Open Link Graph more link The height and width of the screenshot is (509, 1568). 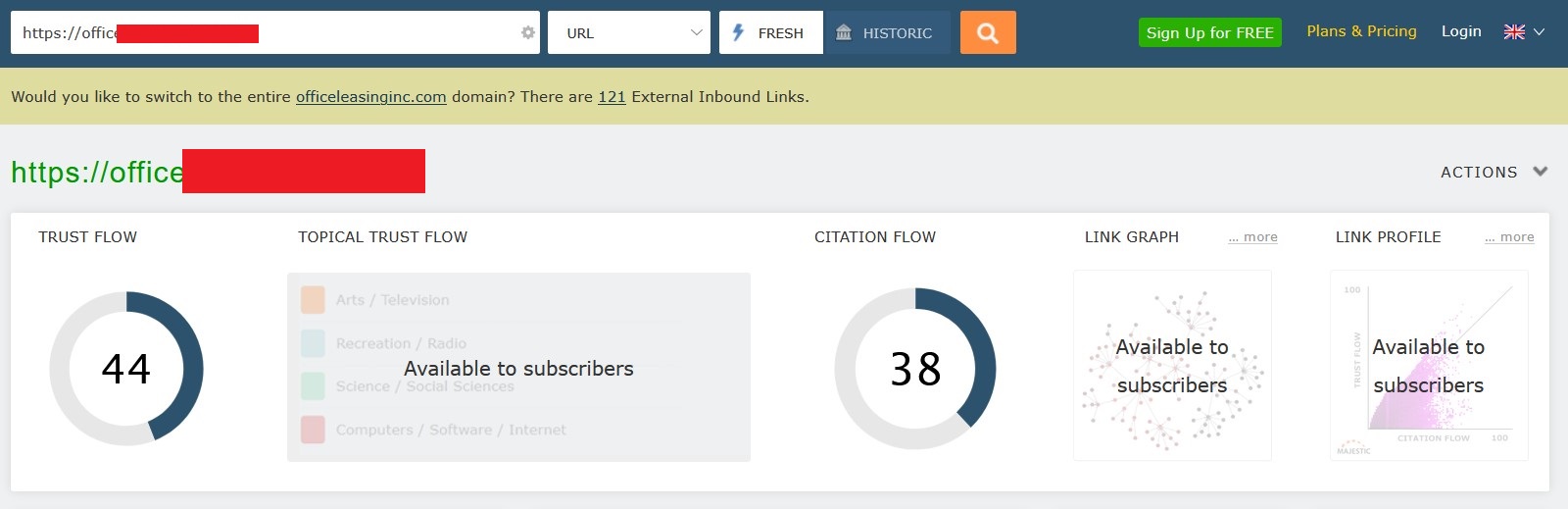pos(1252,237)
